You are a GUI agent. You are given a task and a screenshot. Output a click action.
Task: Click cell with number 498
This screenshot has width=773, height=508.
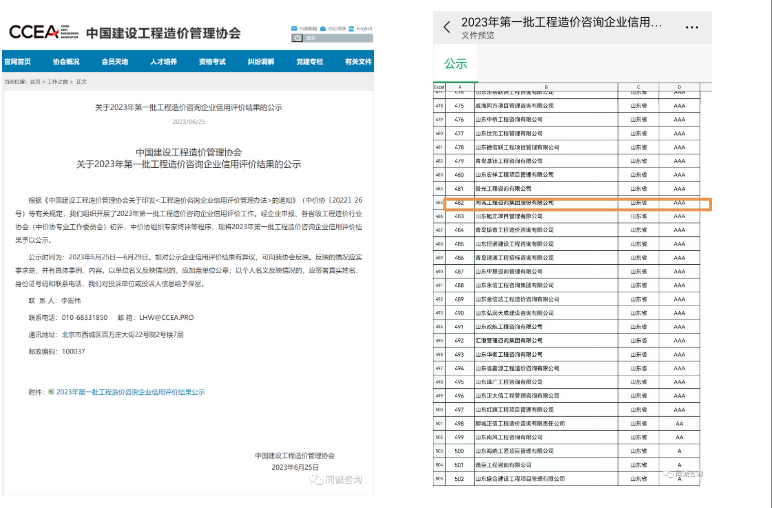point(459,423)
